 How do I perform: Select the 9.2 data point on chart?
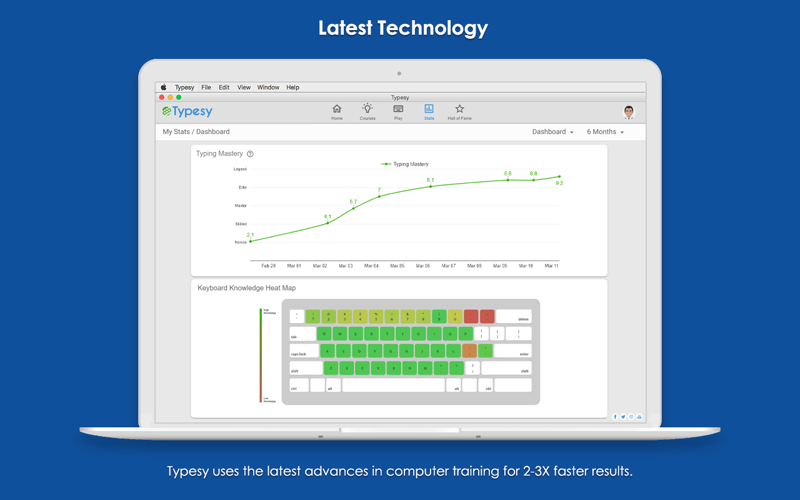(559, 177)
